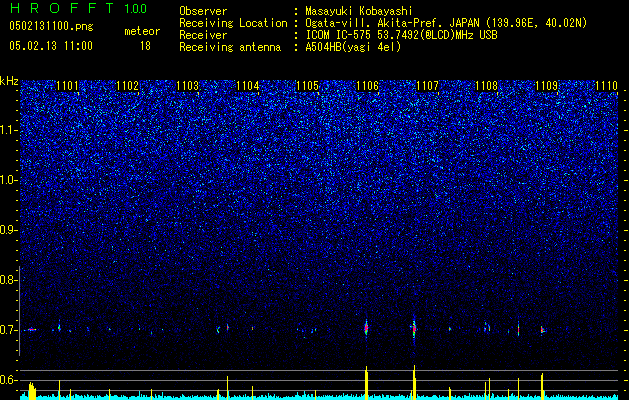This screenshot has width=629, height=400.
Task: Select the 1103 time label
Action: click(x=187, y=86)
